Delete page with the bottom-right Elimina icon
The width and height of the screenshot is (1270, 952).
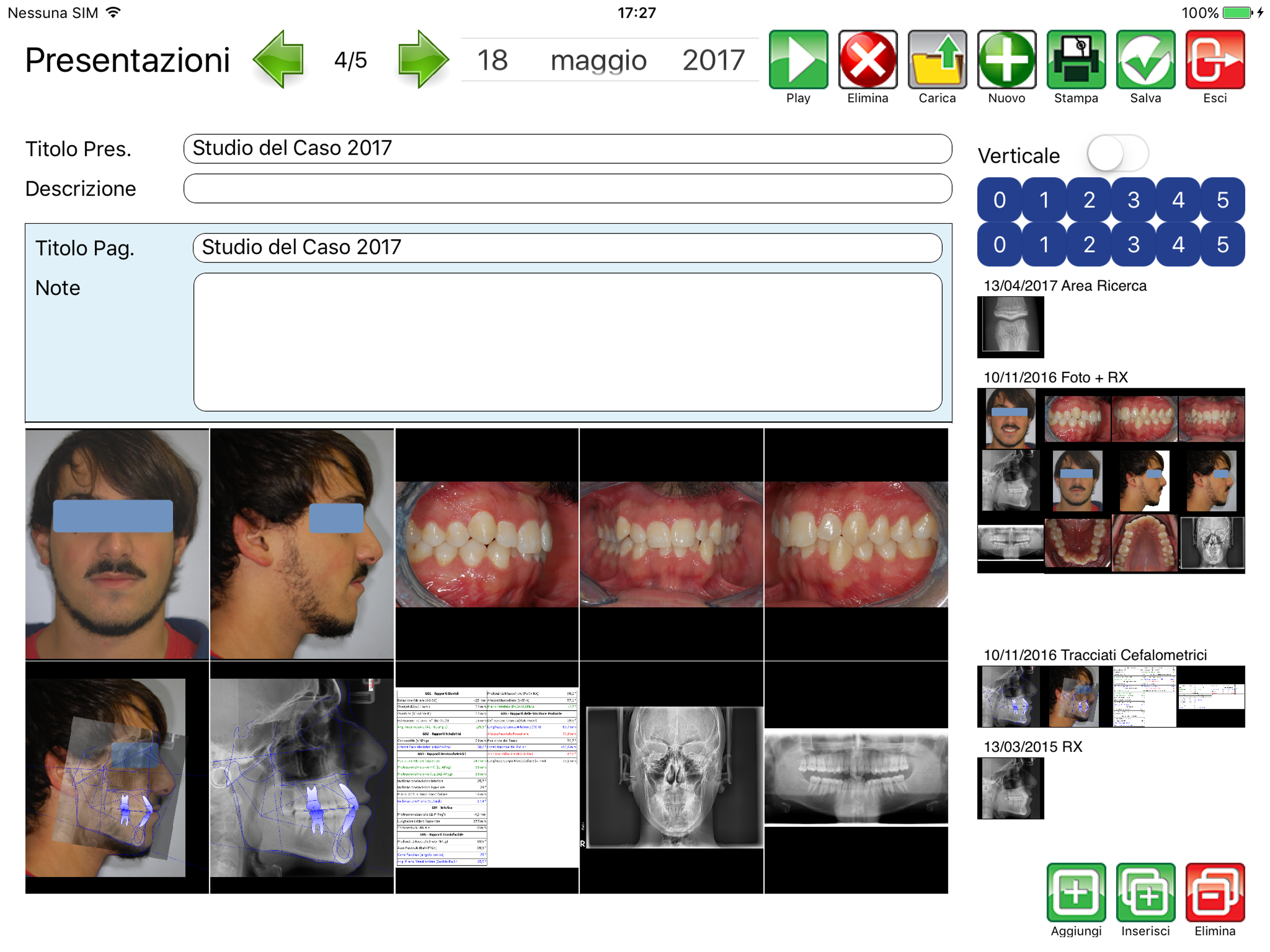point(1214,892)
